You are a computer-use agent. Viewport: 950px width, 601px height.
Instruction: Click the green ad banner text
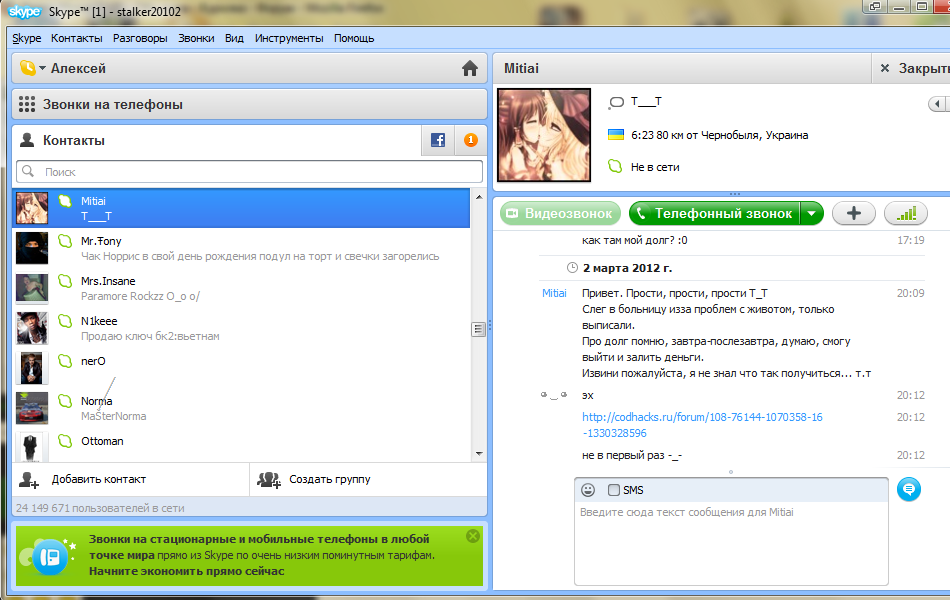coord(262,555)
